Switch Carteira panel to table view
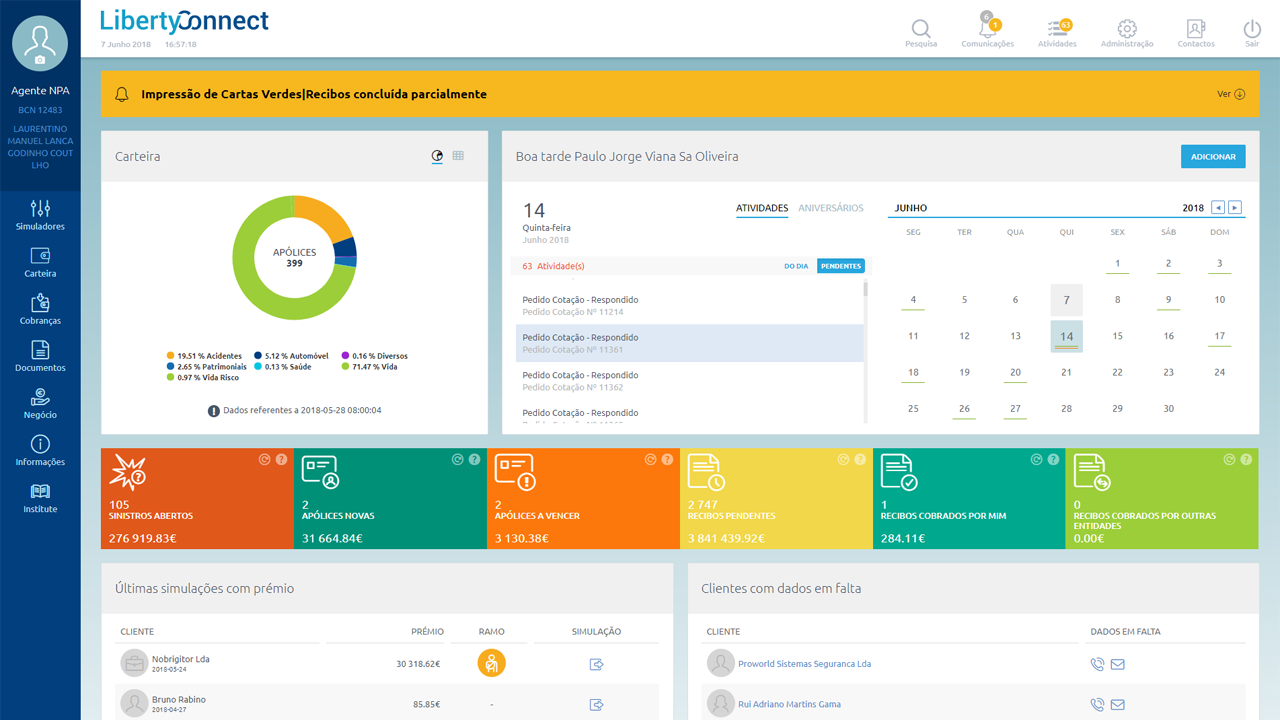The width and height of the screenshot is (1280, 720). [x=458, y=156]
